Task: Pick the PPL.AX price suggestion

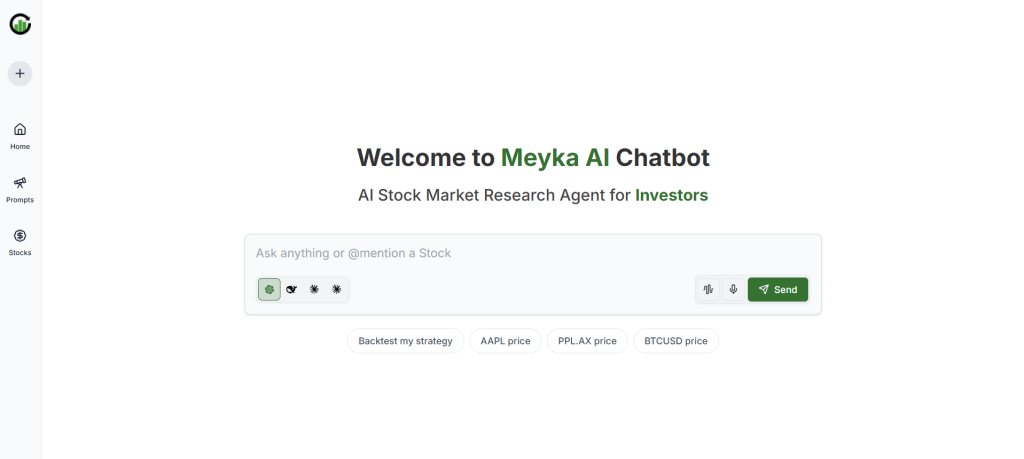Action: point(587,341)
